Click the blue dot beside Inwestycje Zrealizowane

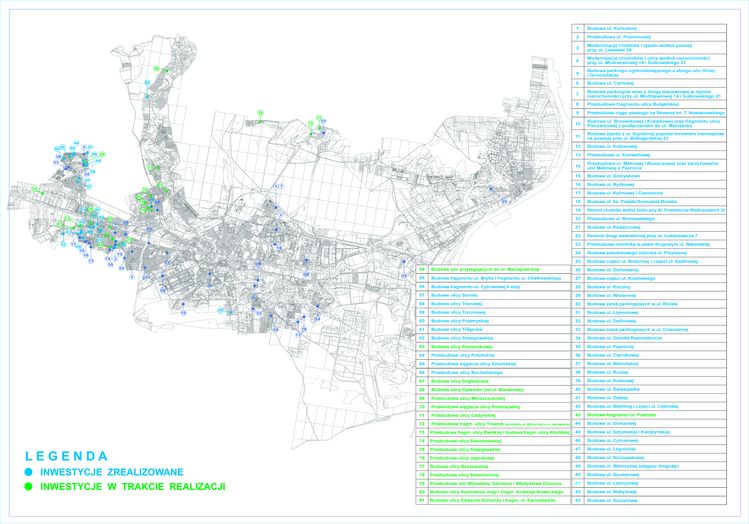tap(31, 471)
